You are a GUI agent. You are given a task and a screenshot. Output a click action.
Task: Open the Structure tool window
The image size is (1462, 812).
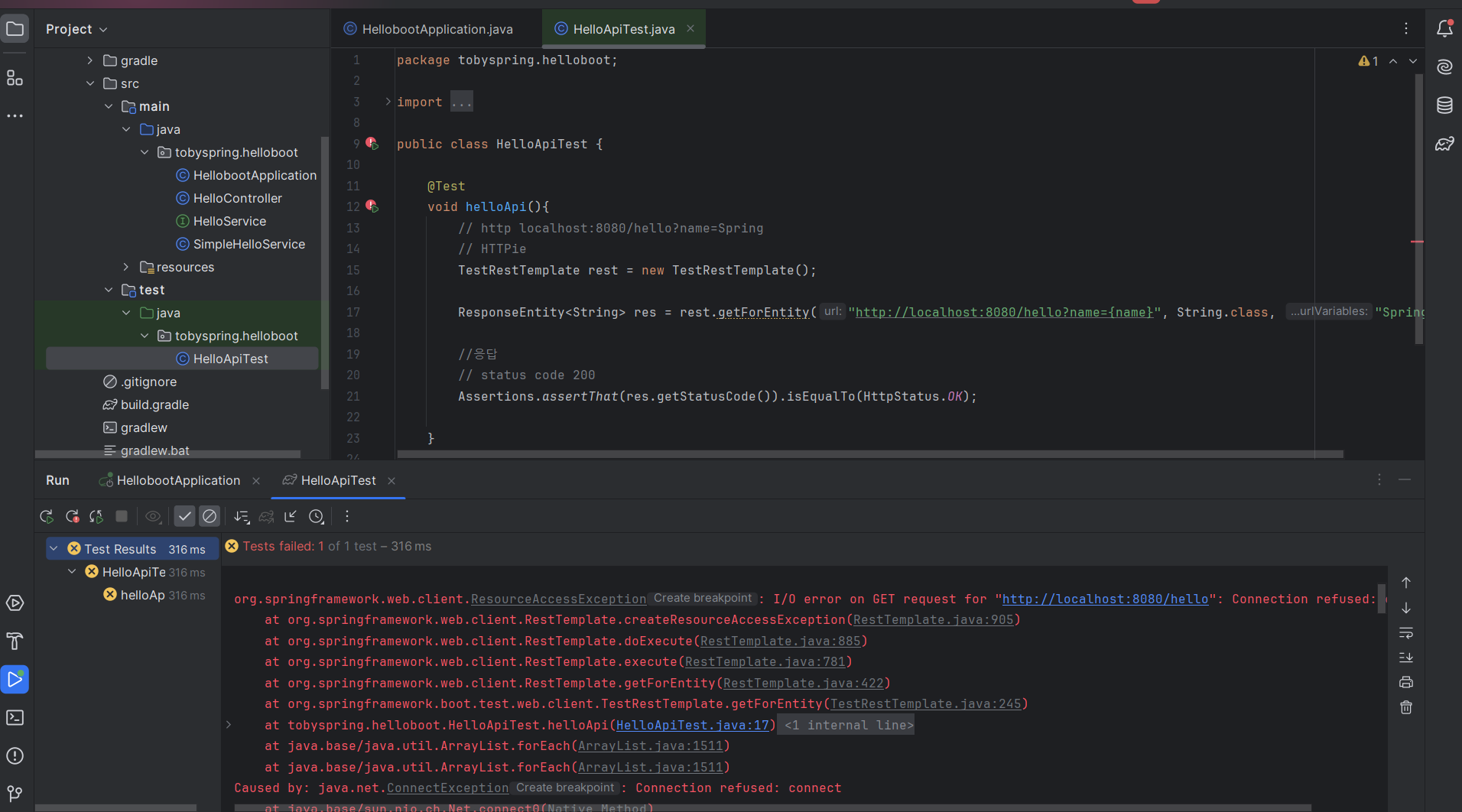point(15,78)
